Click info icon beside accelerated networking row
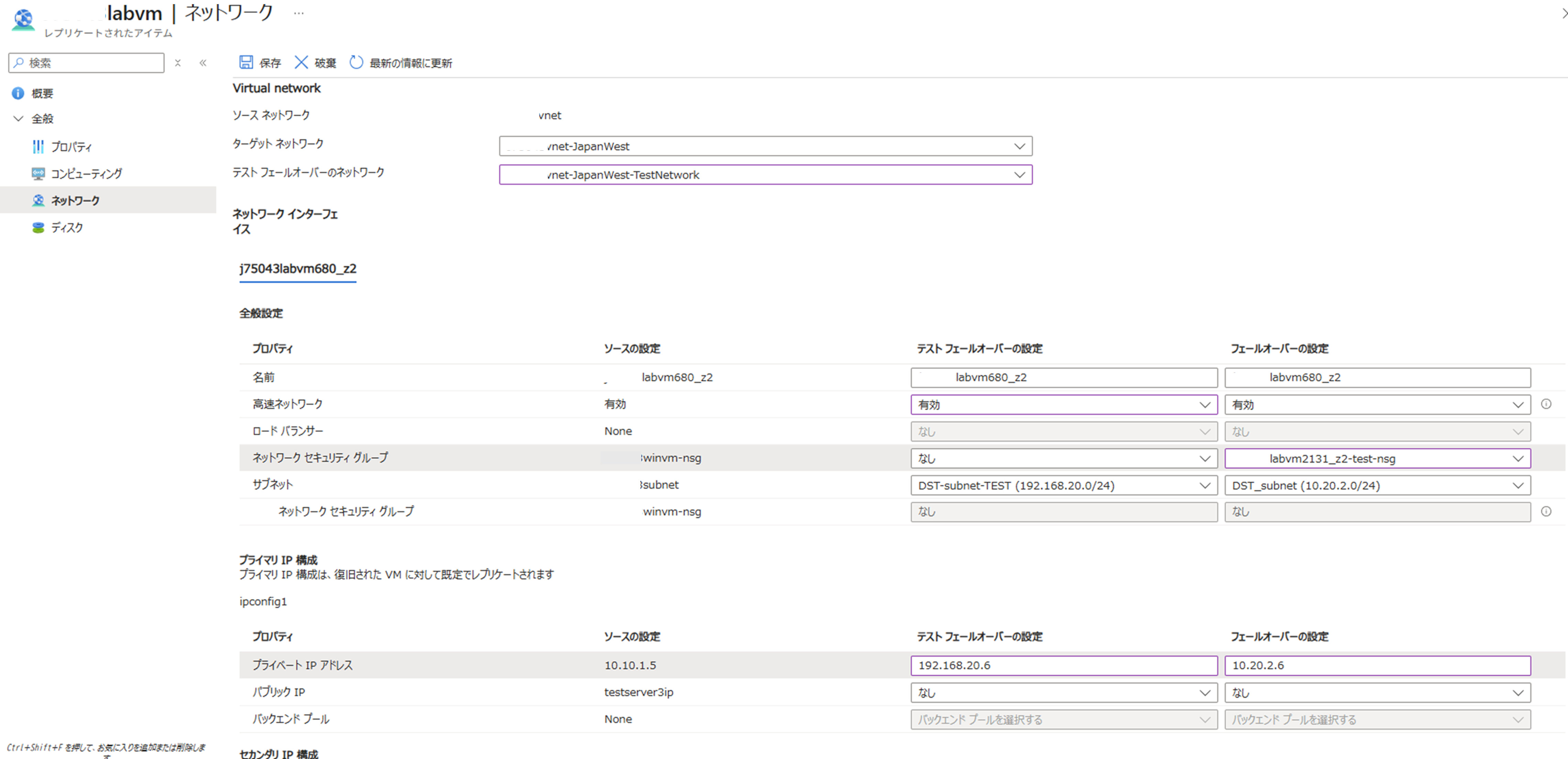This screenshot has height=759, width=1568. click(1546, 404)
